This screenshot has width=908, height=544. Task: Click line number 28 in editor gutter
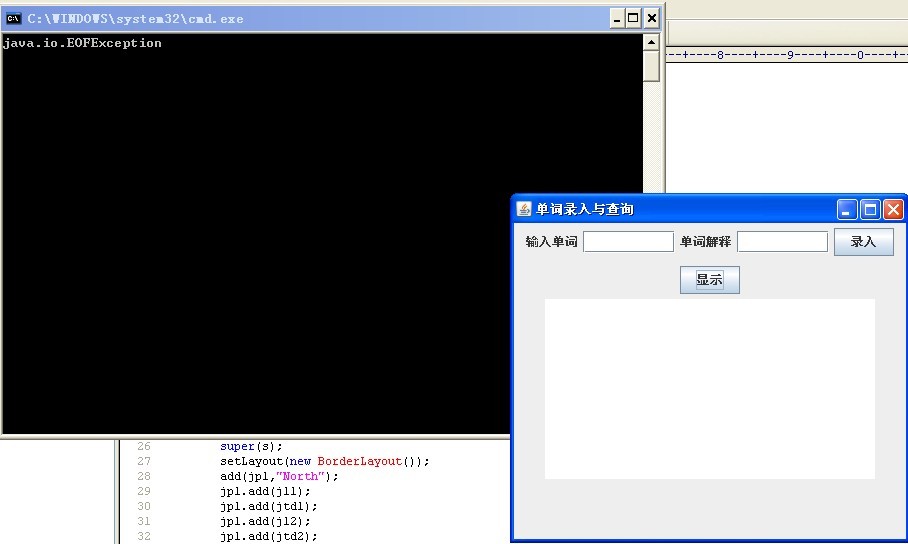144,477
